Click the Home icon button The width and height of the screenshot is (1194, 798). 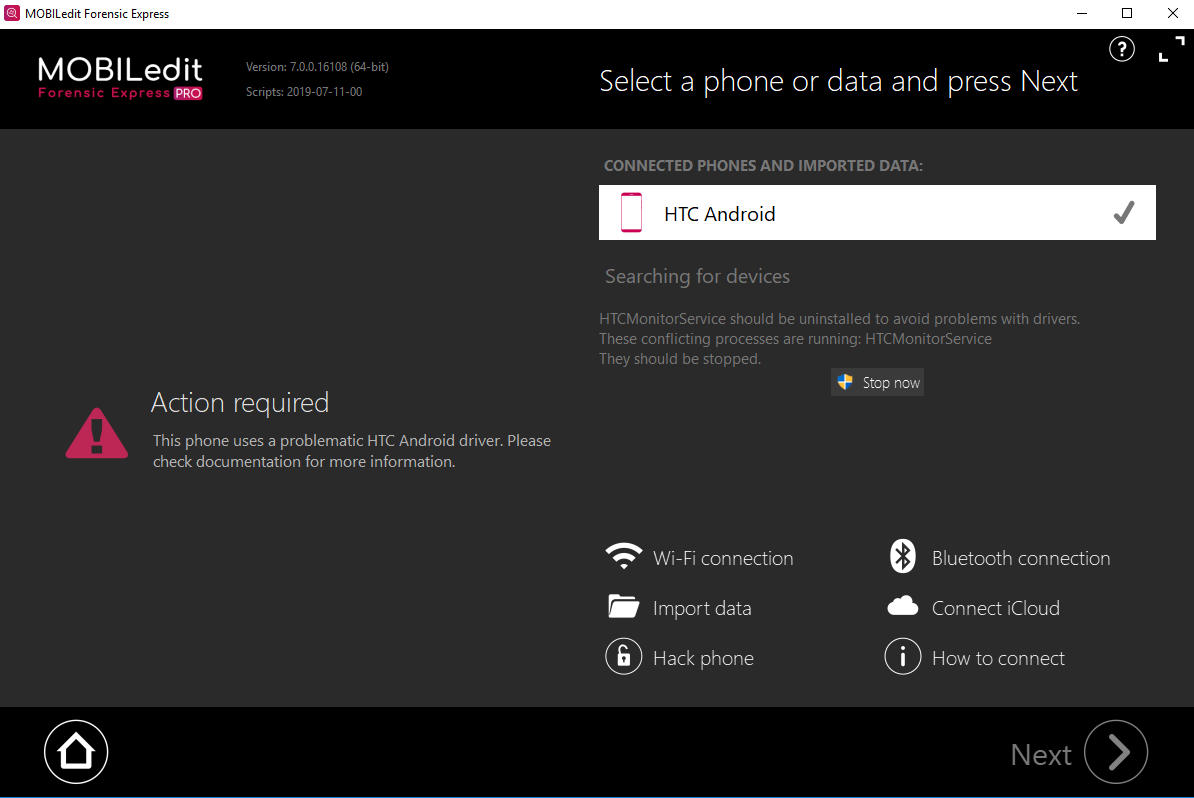point(76,751)
